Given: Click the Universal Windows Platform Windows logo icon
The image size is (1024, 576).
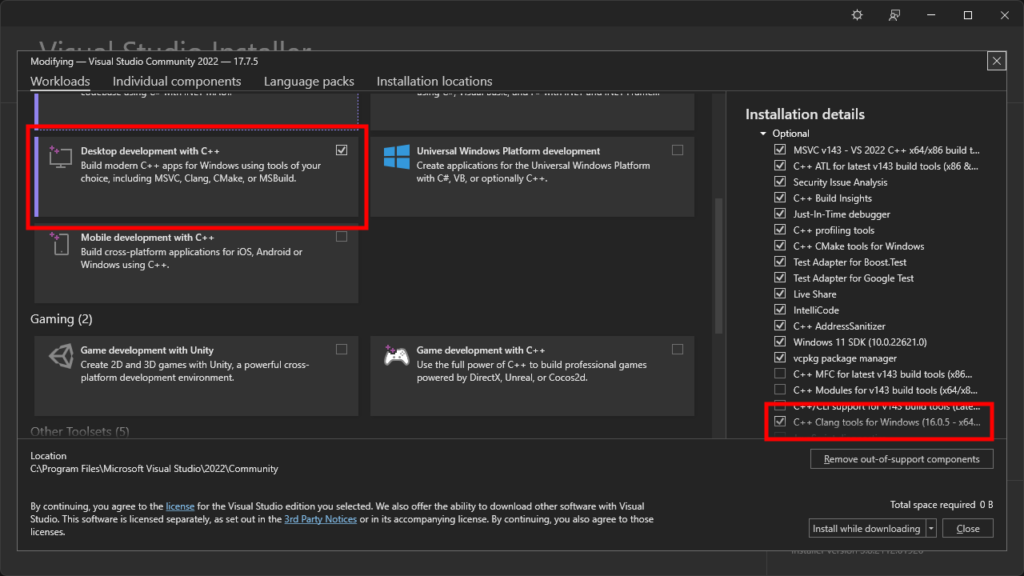Looking at the screenshot, I should click(396, 157).
